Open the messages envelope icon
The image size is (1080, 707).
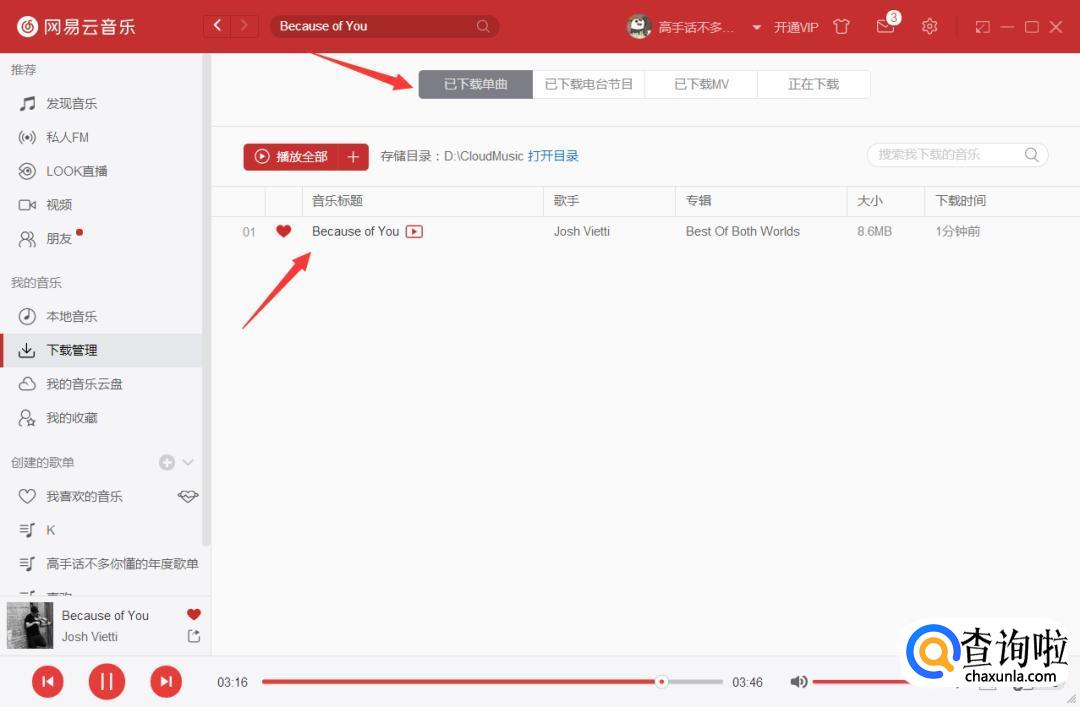(885, 27)
